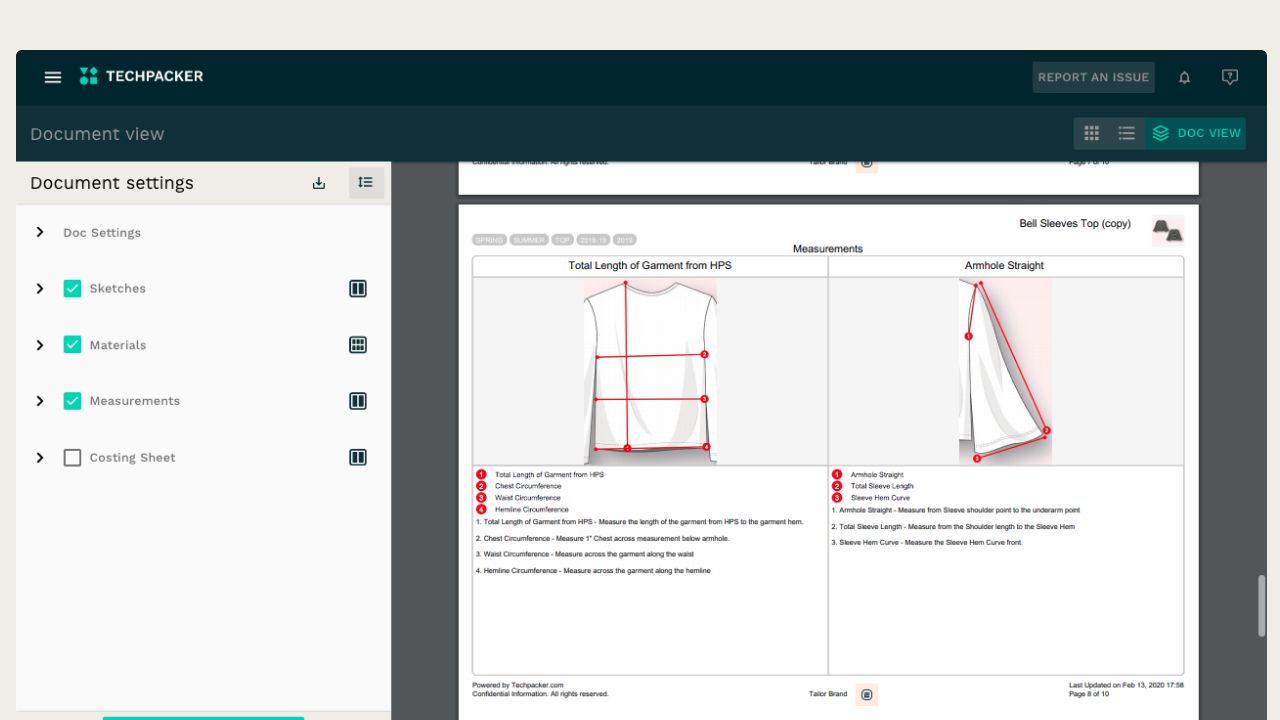Expand the Costing Sheet section
The width and height of the screenshot is (1280, 720).
pyautogui.click(x=40, y=458)
